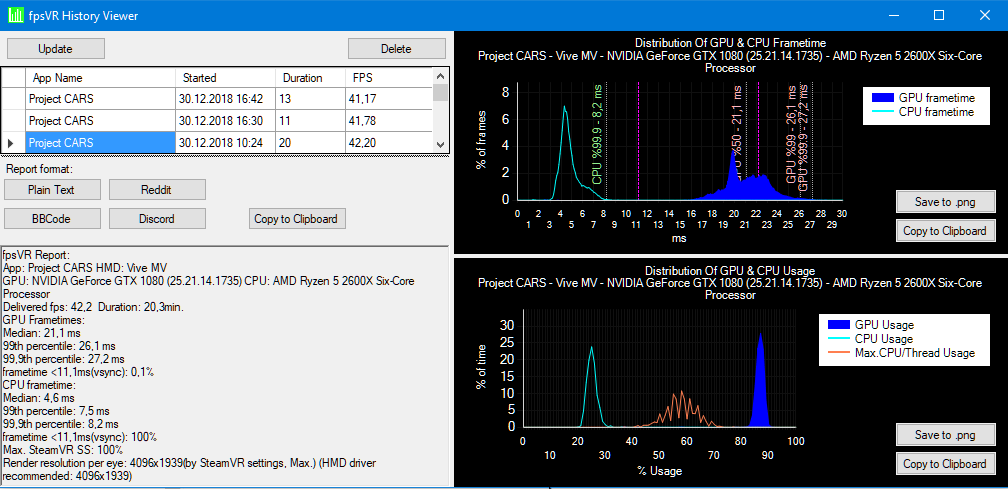Click the Update button
Viewport: 1008px width, 489px height.
55,49
